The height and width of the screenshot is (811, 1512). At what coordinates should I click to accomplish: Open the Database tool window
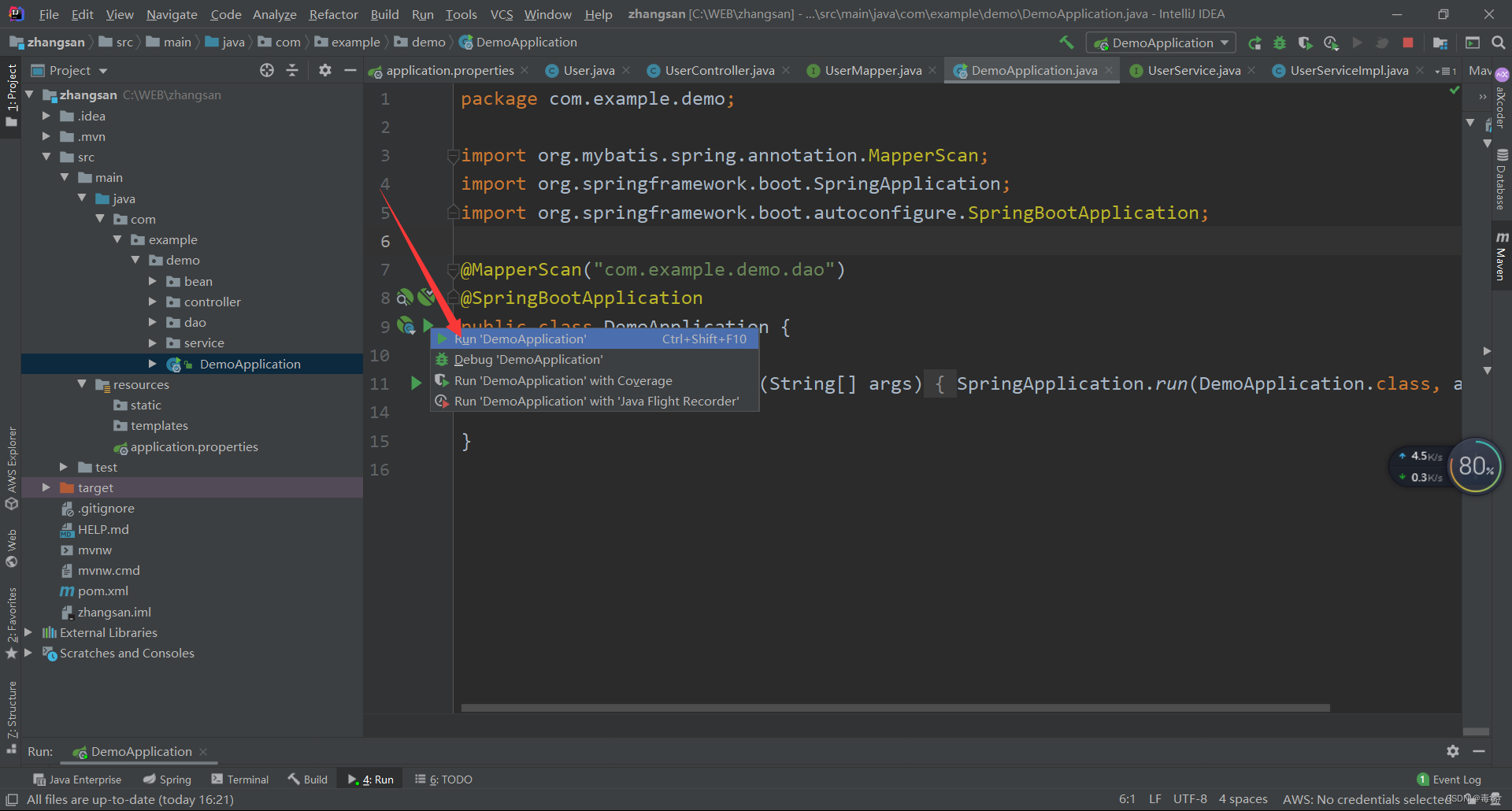point(1502,180)
